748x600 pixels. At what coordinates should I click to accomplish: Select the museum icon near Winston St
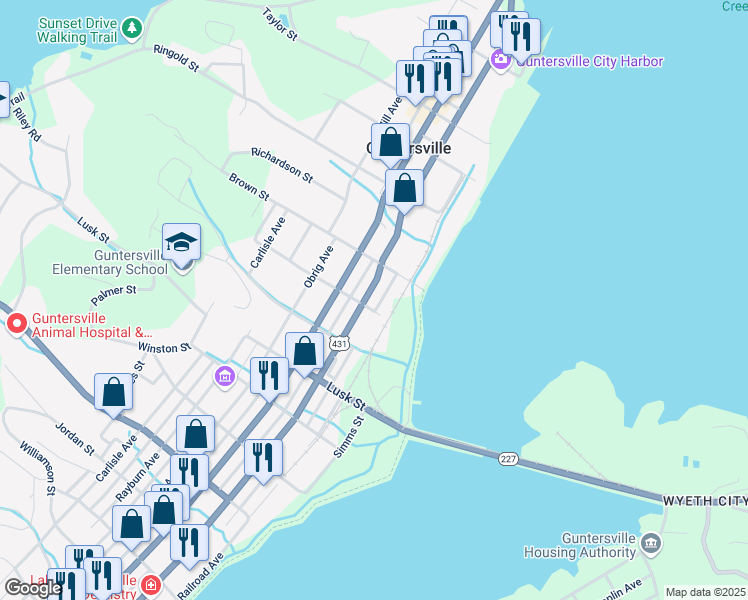coord(225,376)
